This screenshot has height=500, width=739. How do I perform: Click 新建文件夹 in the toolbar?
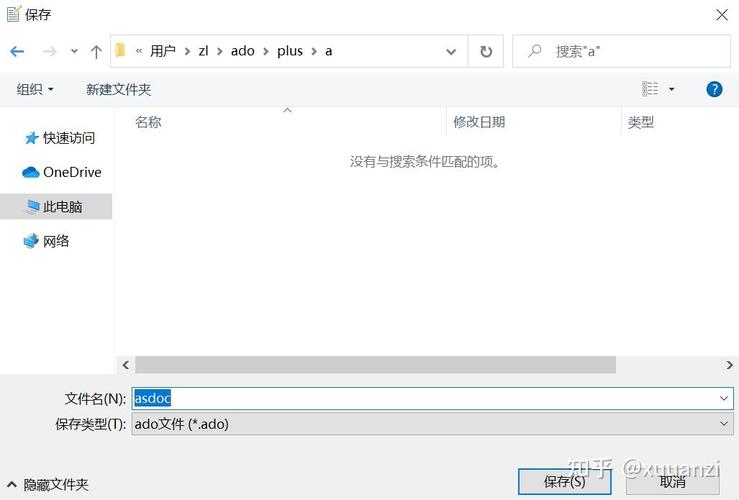tap(118, 89)
